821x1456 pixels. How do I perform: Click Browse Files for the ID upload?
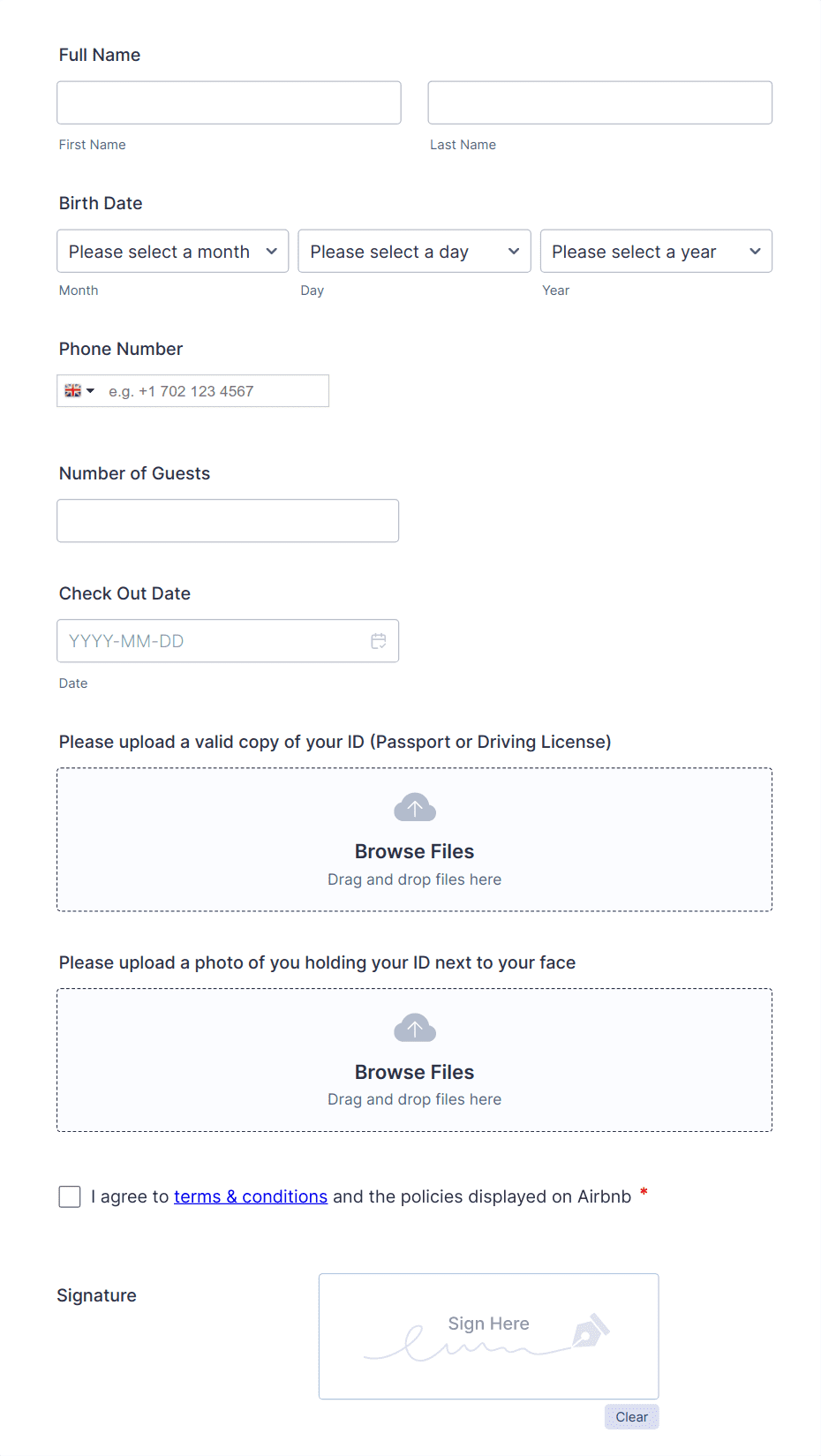click(x=414, y=851)
